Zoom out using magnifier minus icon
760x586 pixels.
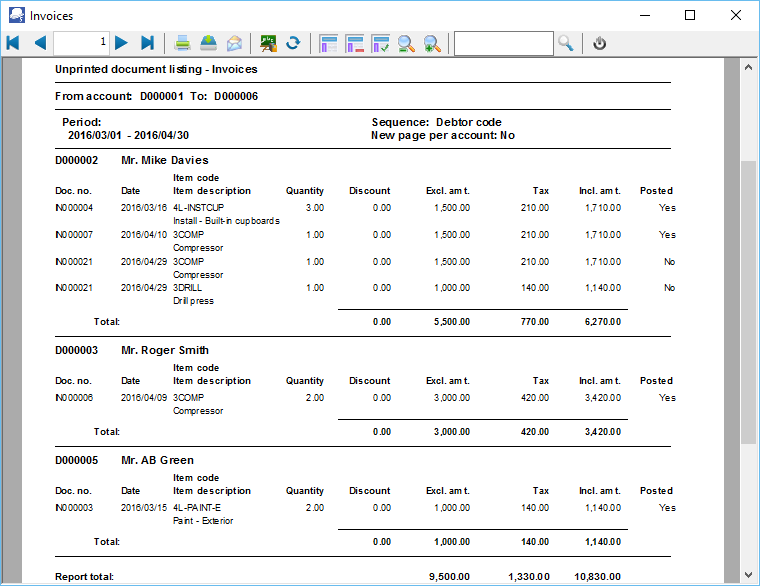[x=407, y=43]
